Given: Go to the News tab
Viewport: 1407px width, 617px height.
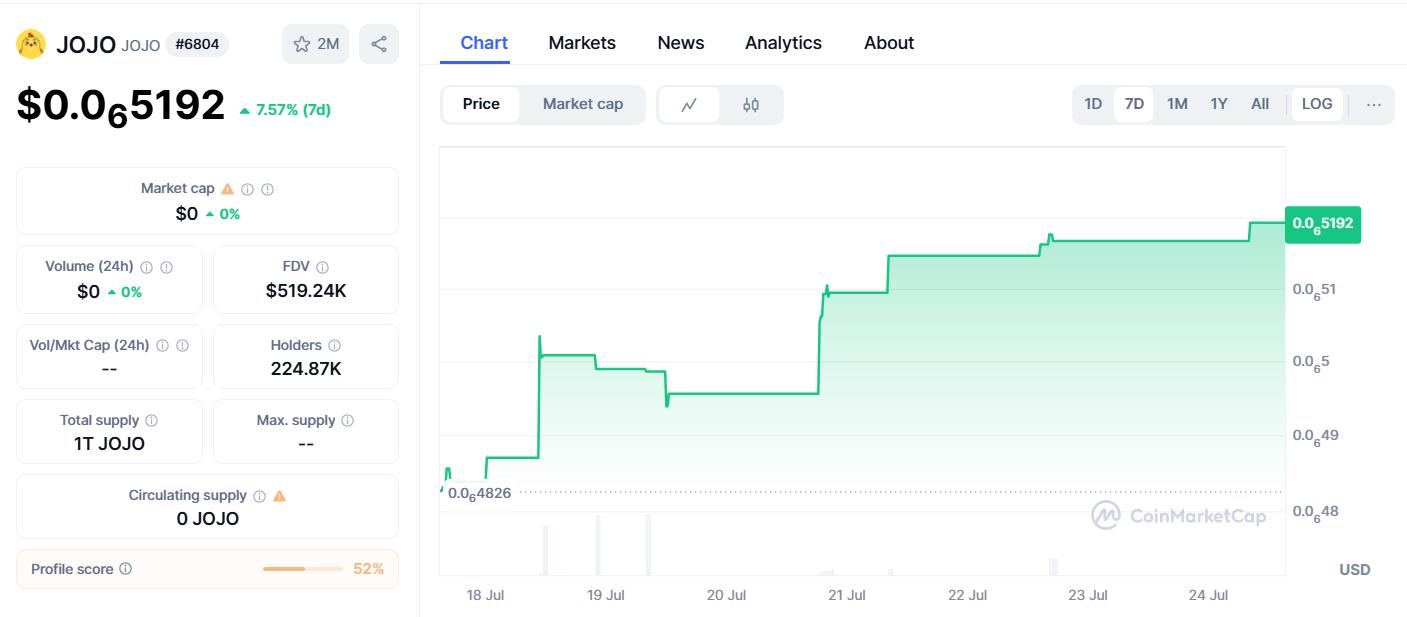Looking at the screenshot, I should tap(681, 43).
